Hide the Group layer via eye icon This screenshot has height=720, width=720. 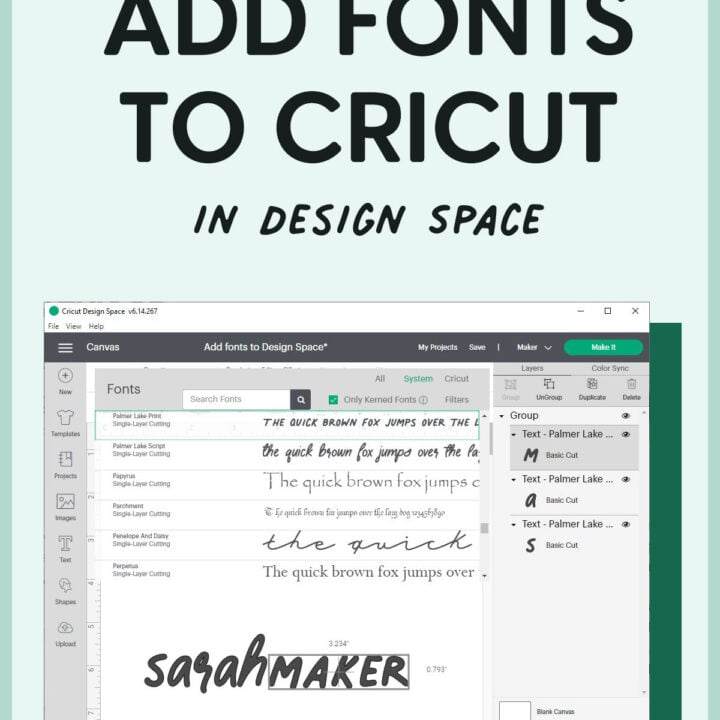coord(625,416)
